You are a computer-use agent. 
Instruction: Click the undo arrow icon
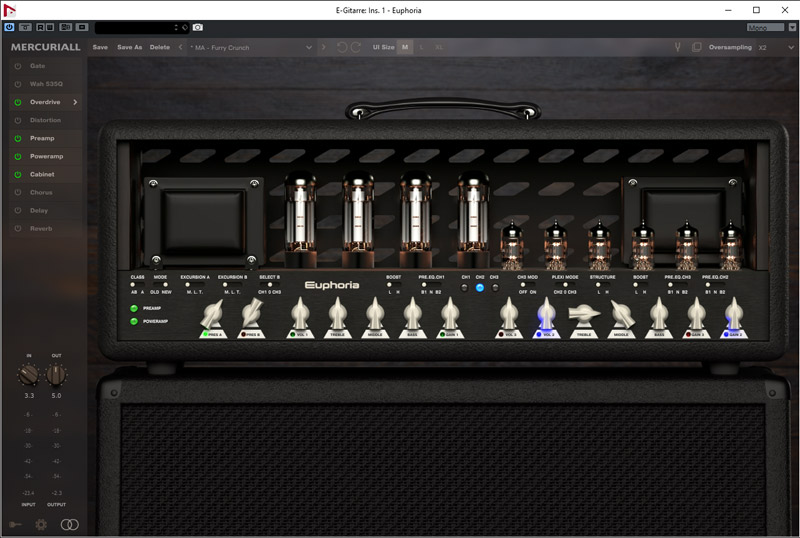pos(342,47)
